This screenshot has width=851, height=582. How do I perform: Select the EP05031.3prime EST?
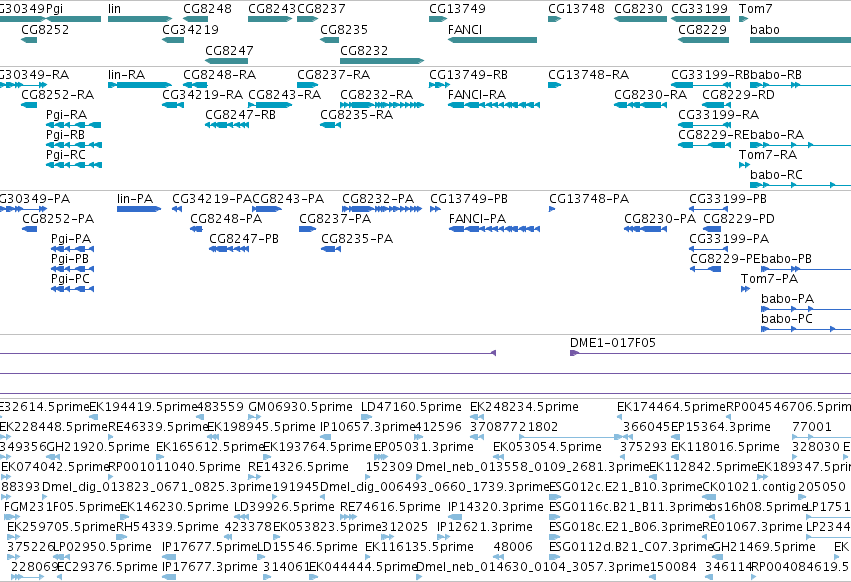click(381, 457)
